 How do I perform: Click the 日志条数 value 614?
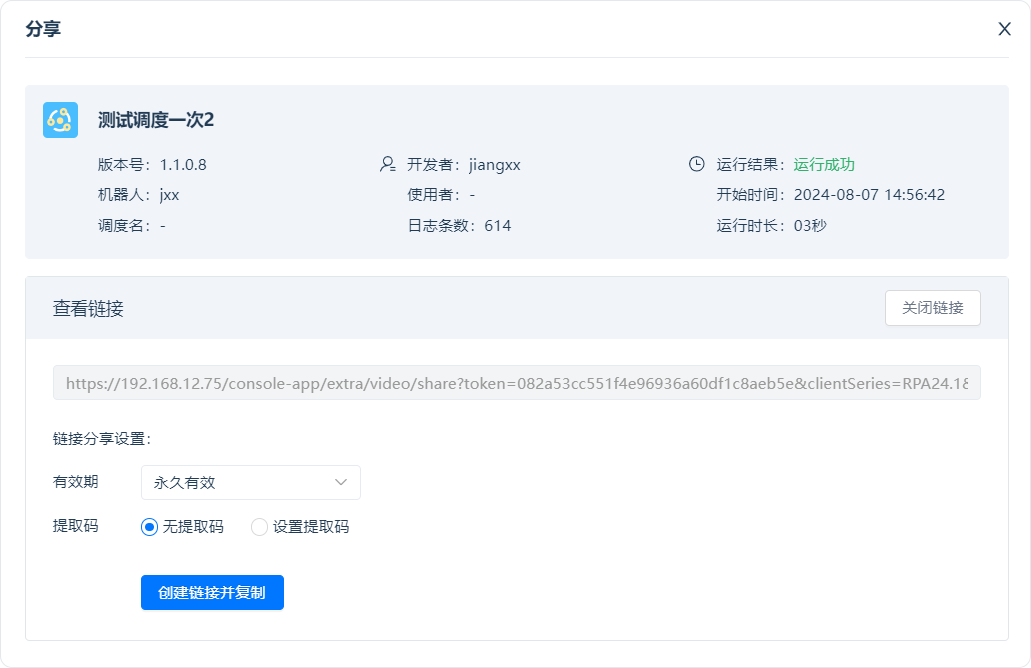pos(497,225)
